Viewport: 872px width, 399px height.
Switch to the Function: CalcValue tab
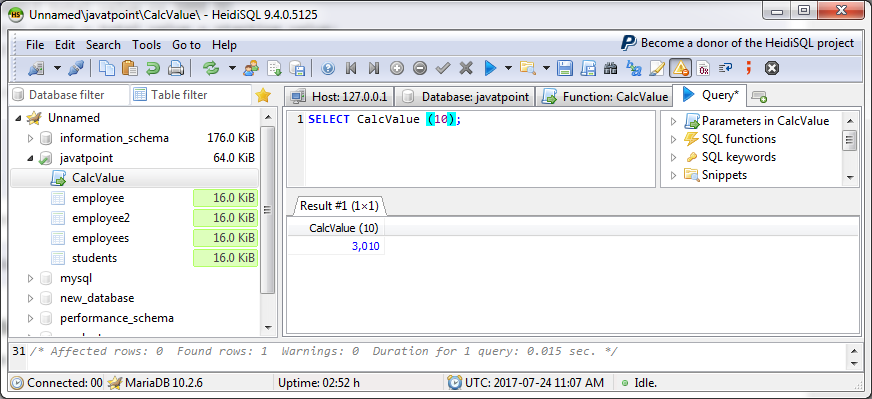tap(605, 96)
